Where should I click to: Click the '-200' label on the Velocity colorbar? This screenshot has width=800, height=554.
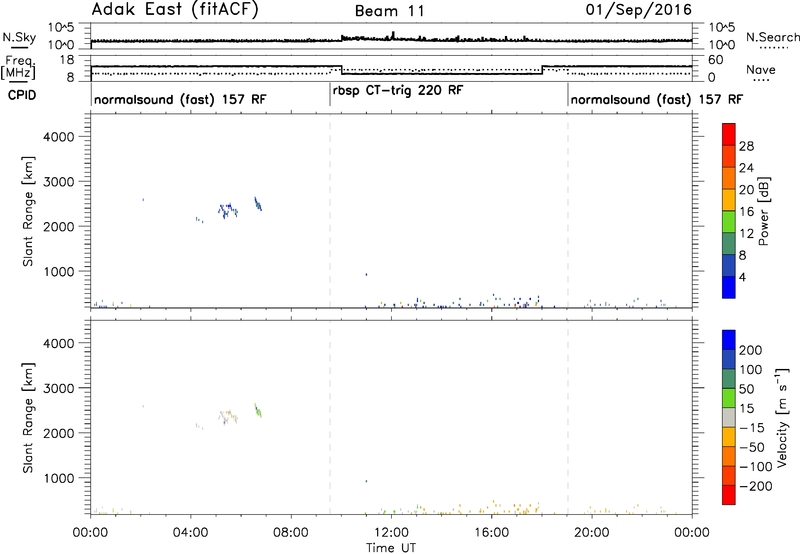click(756, 486)
